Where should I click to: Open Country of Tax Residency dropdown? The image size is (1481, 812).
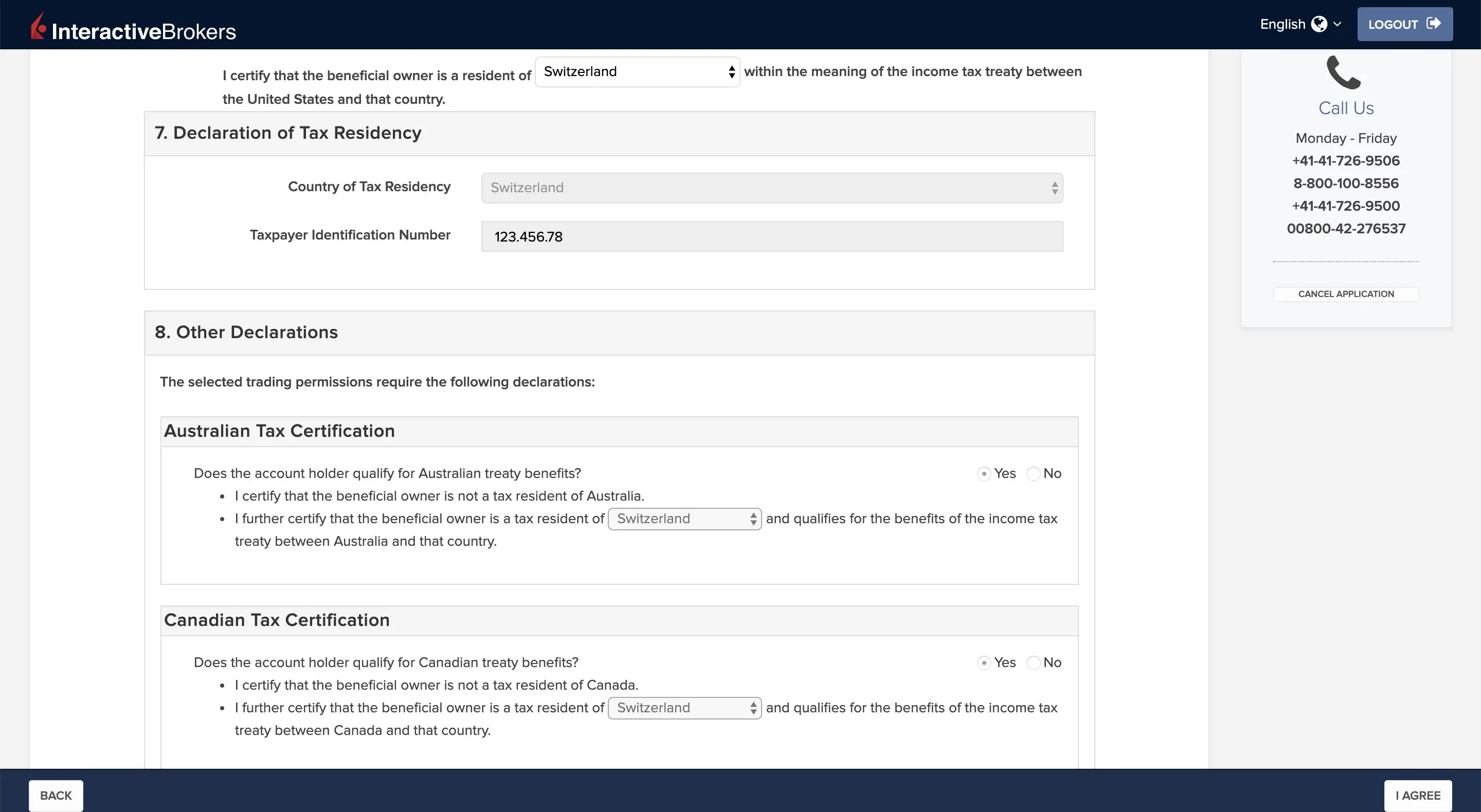click(771, 188)
